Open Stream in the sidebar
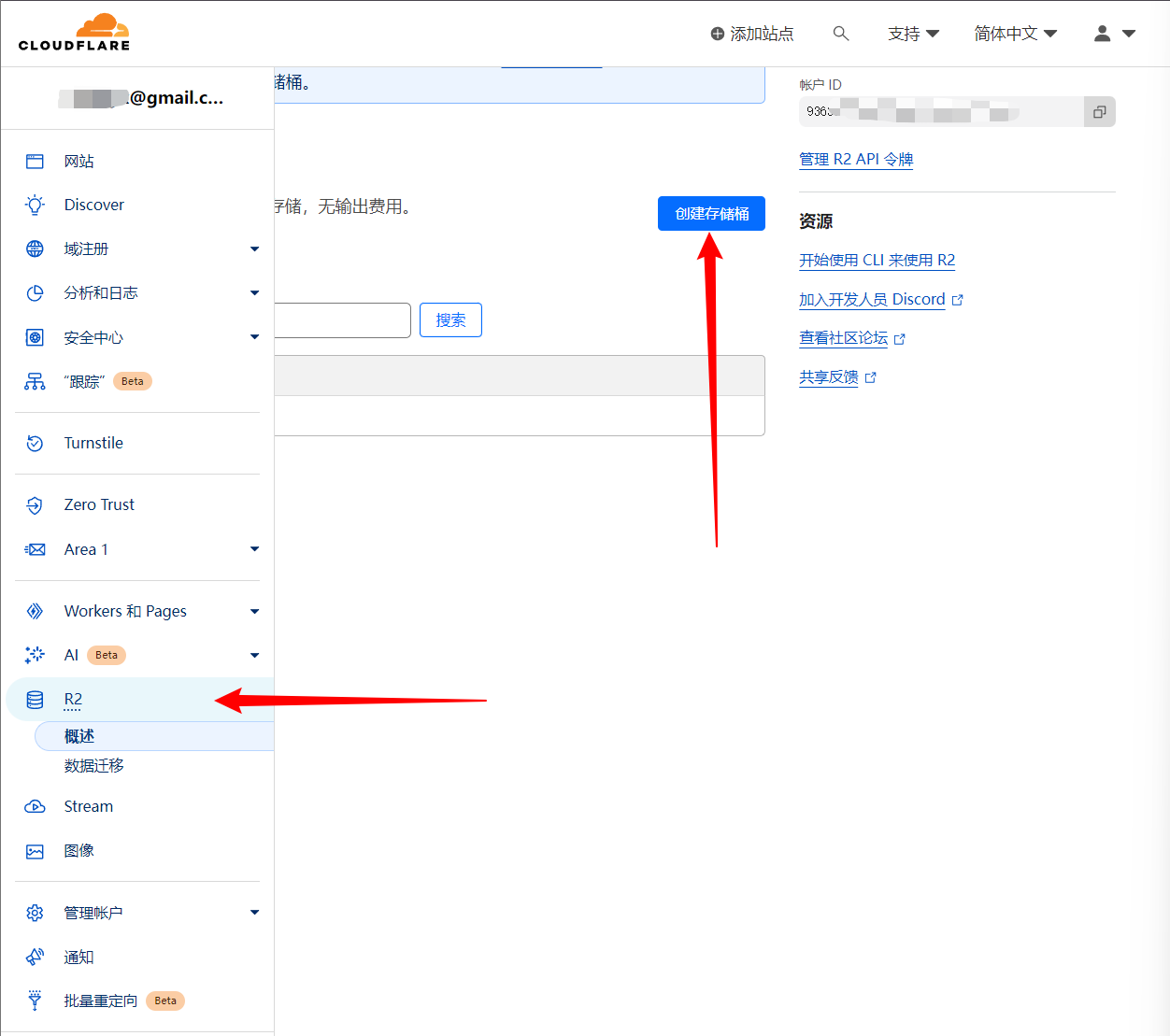Screen dimensions: 1170x1036 (88, 806)
